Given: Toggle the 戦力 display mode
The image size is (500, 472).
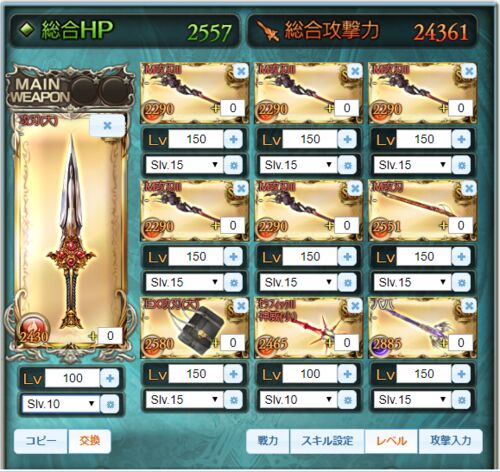Looking at the screenshot, I should click(268, 441).
